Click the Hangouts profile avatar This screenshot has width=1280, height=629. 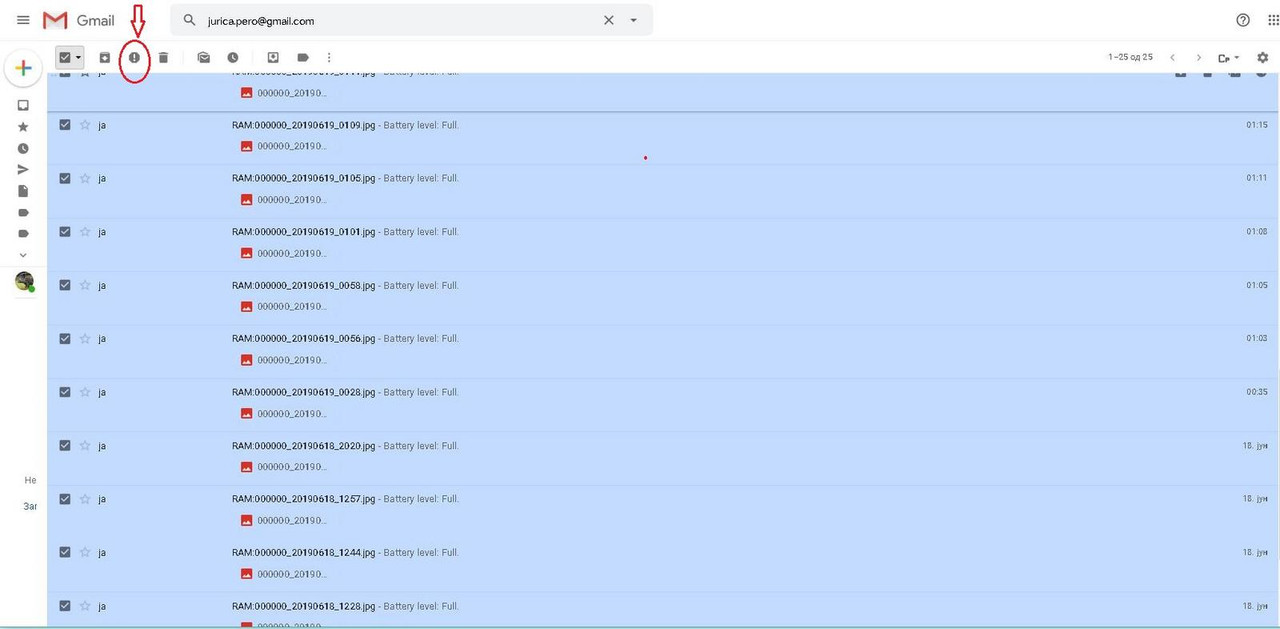point(24,282)
